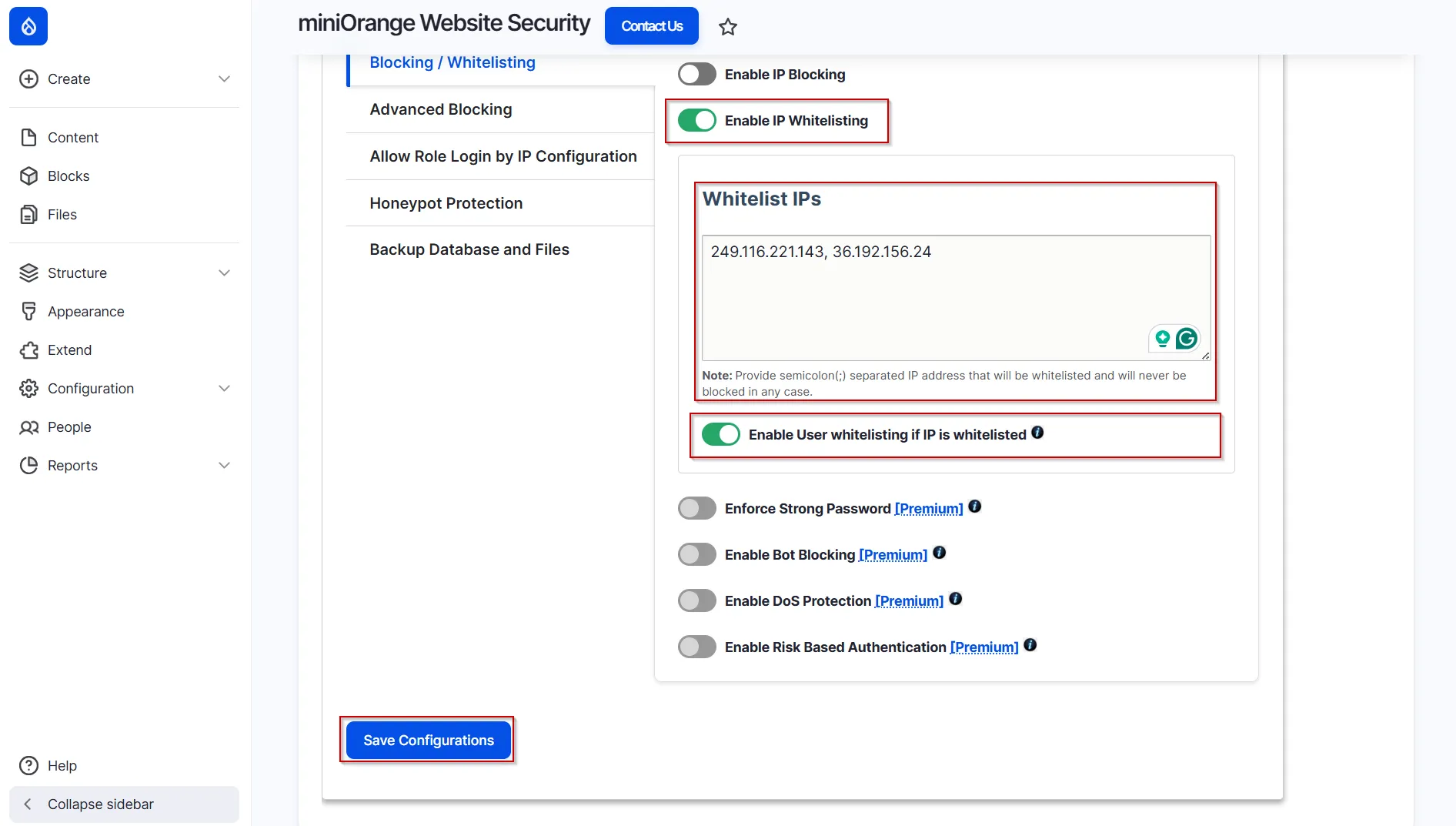Click the Contact Us button
Screen dimensions: 1456x826
[652, 26]
